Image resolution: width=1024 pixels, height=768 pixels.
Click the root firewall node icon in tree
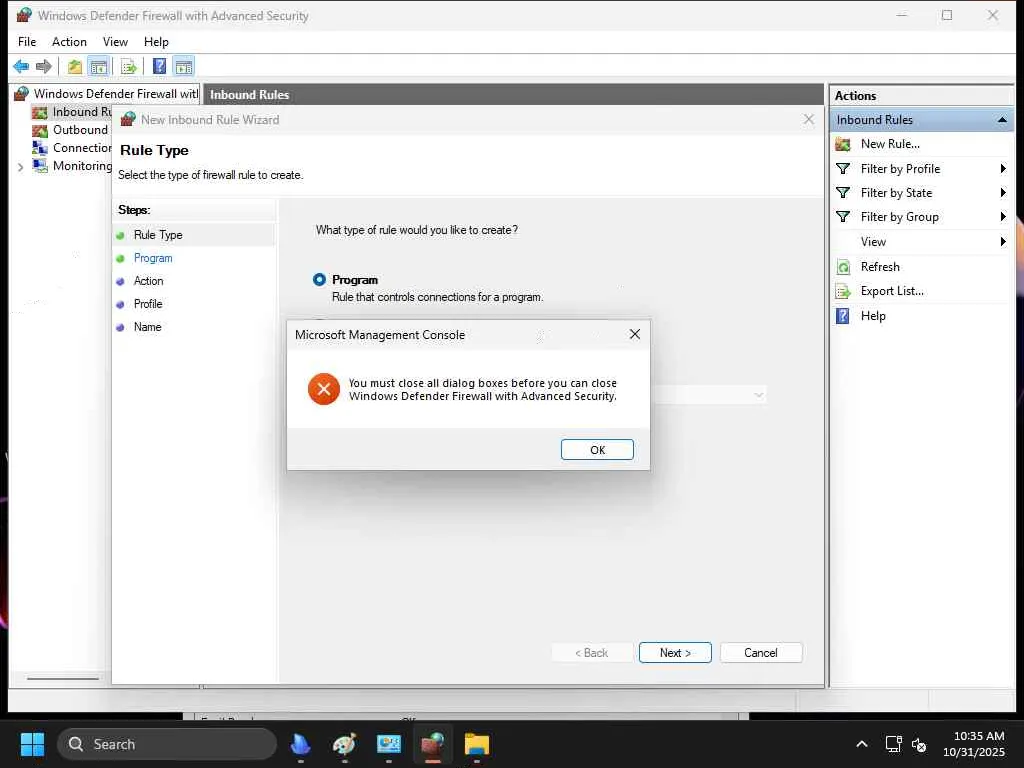(22, 93)
